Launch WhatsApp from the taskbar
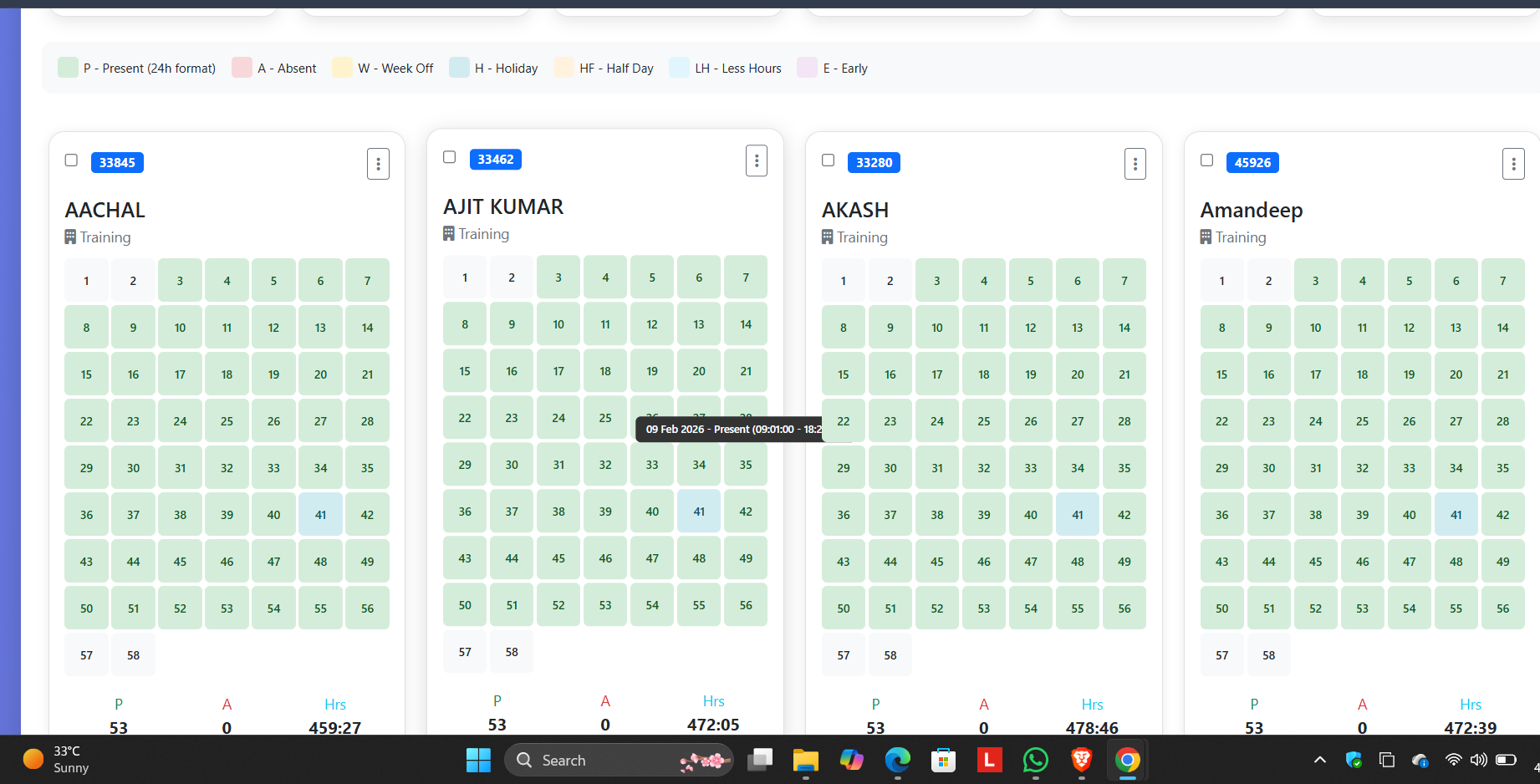The height and width of the screenshot is (784, 1540). [1035, 760]
